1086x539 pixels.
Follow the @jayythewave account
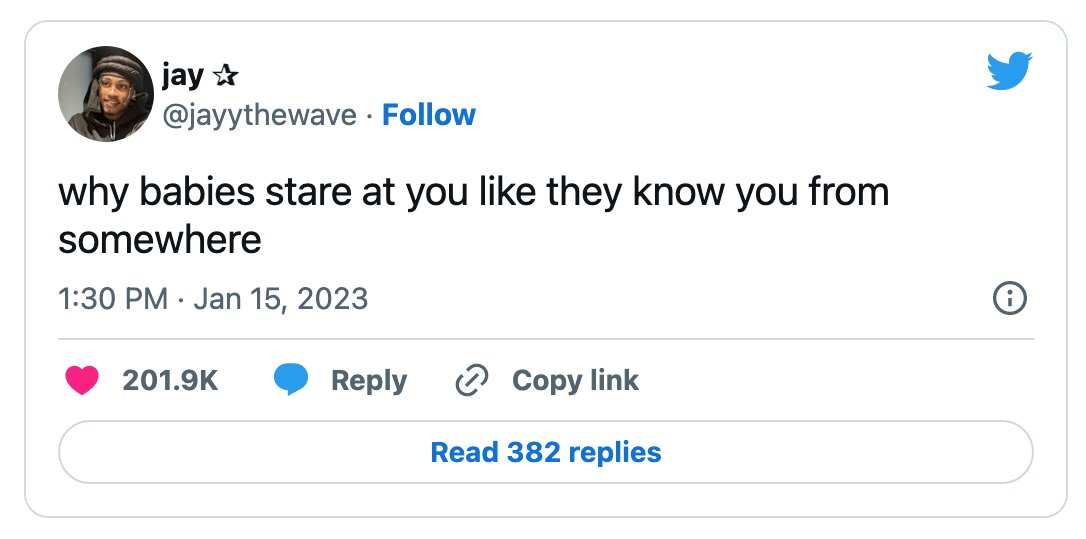[429, 114]
